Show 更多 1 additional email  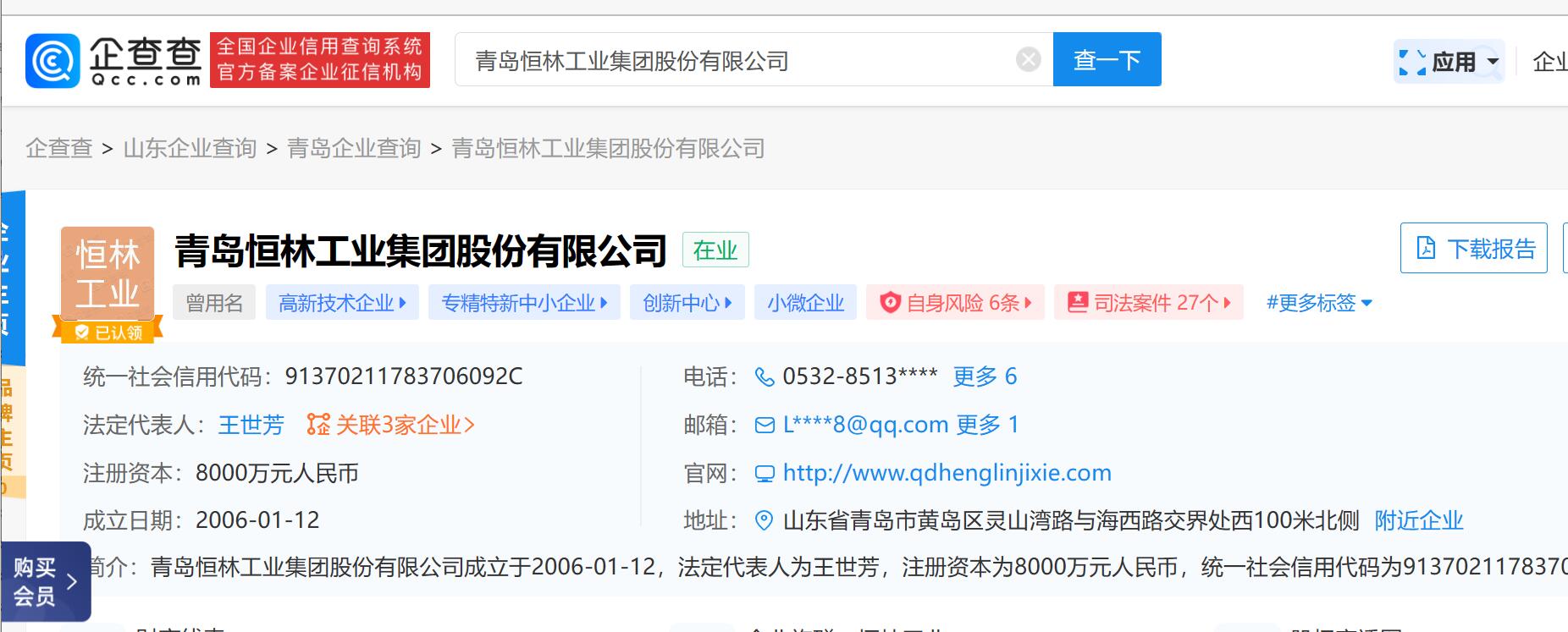click(987, 425)
